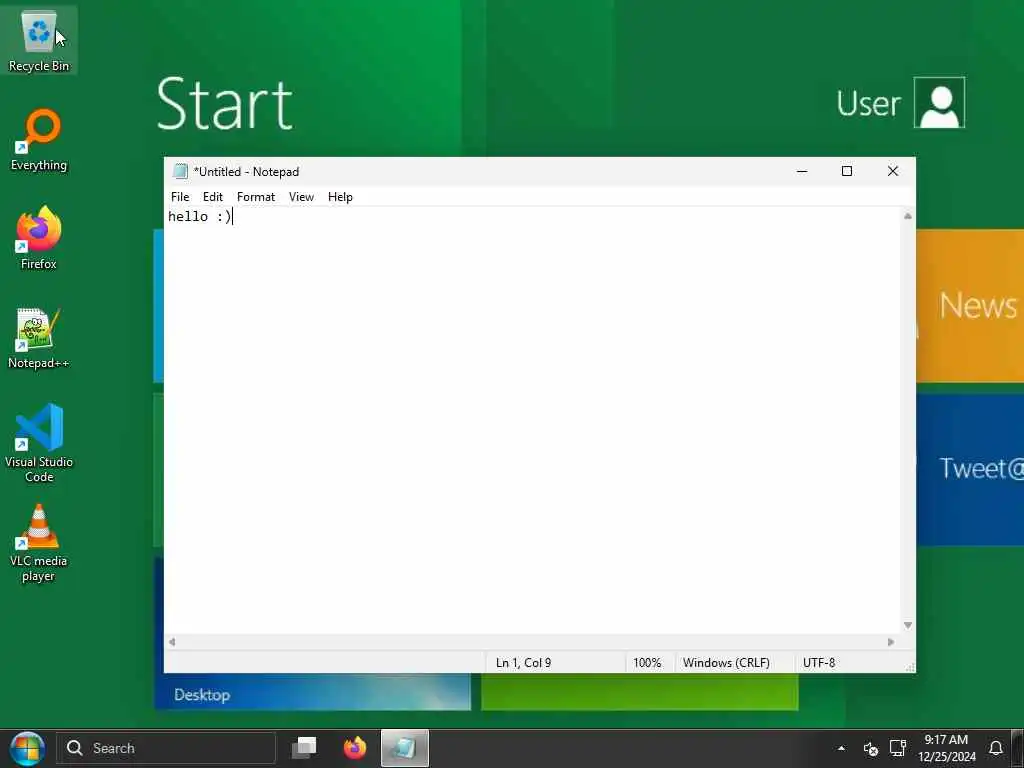Open the notifications bell icon
The width and height of the screenshot is (1024, 768).
click(x=996, y=748)
